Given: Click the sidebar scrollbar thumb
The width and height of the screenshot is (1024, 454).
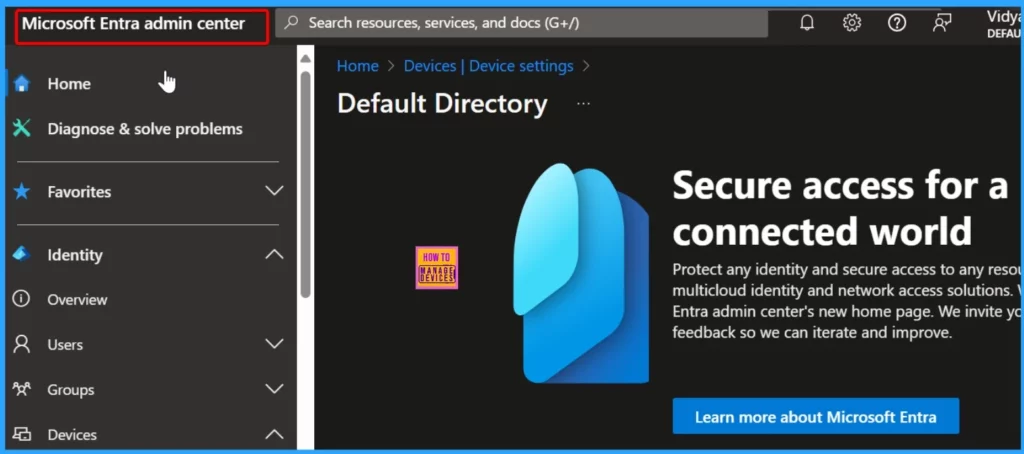Looking at the screenshot, I should pyautogui.click(x=305, y=184).
